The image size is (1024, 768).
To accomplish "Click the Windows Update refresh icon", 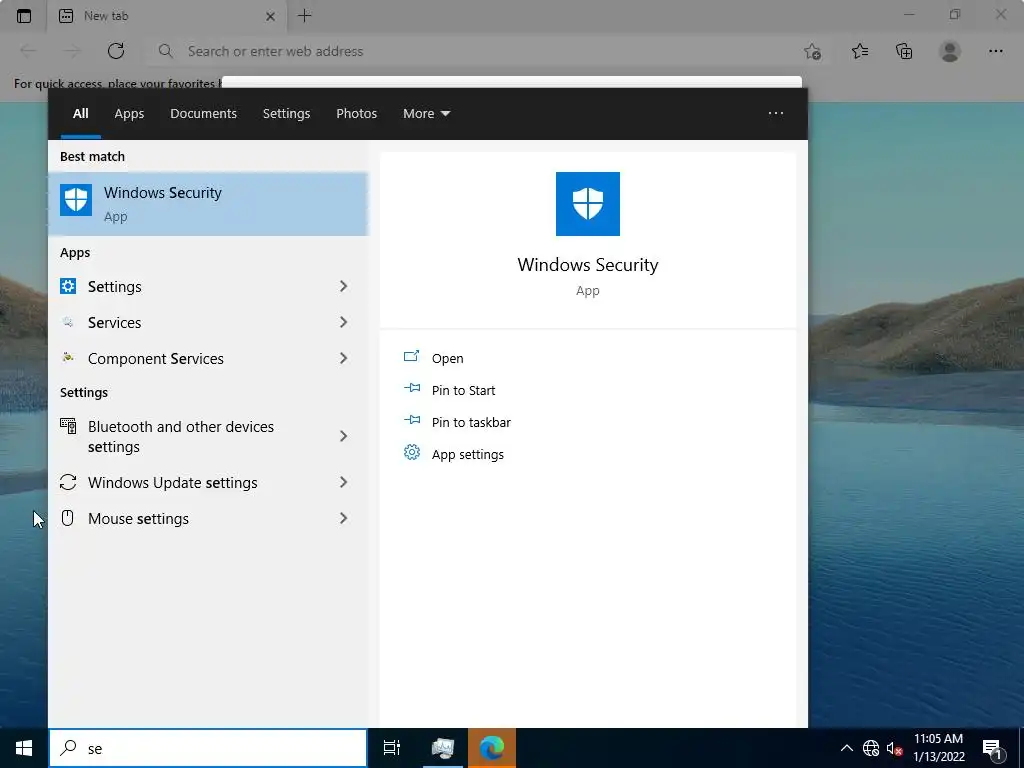I will [68, 482].
